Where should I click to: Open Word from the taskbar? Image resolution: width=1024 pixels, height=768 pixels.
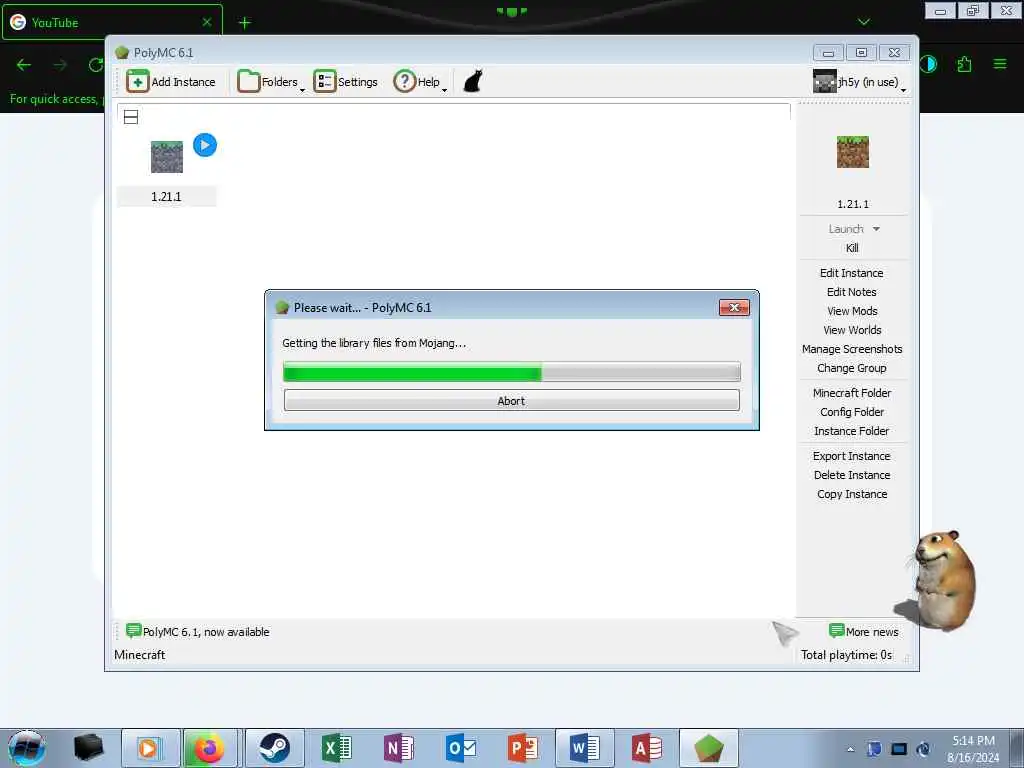coord(584,748)
